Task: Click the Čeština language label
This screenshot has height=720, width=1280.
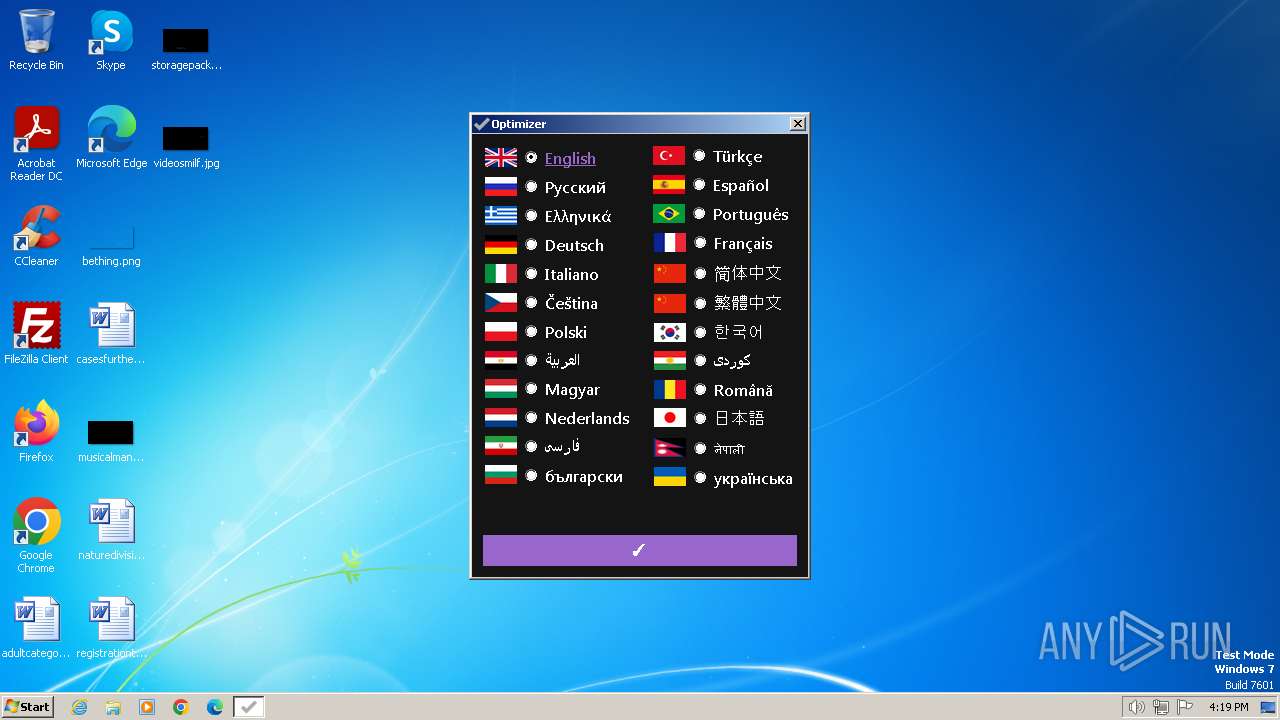Action: 571,303
